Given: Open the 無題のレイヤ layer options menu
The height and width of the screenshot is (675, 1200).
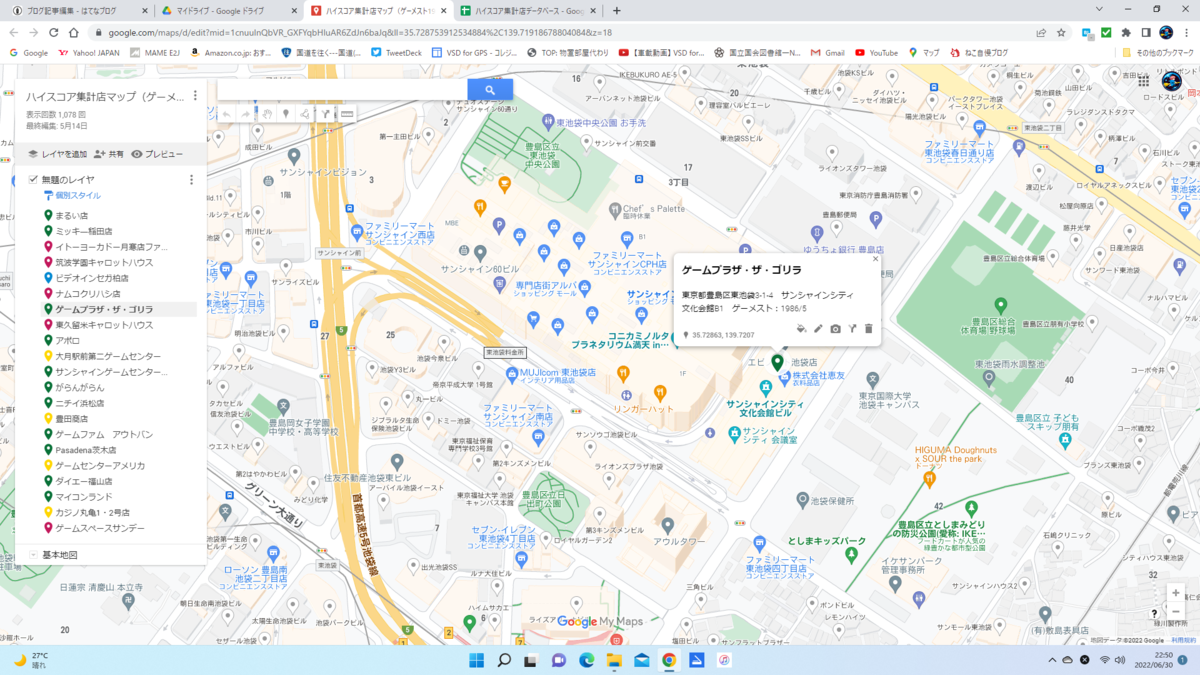Looking at the screenshot, I should [192, 180].
